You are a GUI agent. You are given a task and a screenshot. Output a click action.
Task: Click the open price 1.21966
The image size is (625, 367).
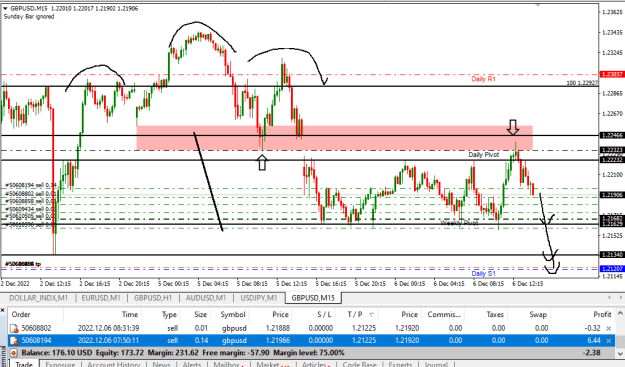277,341
